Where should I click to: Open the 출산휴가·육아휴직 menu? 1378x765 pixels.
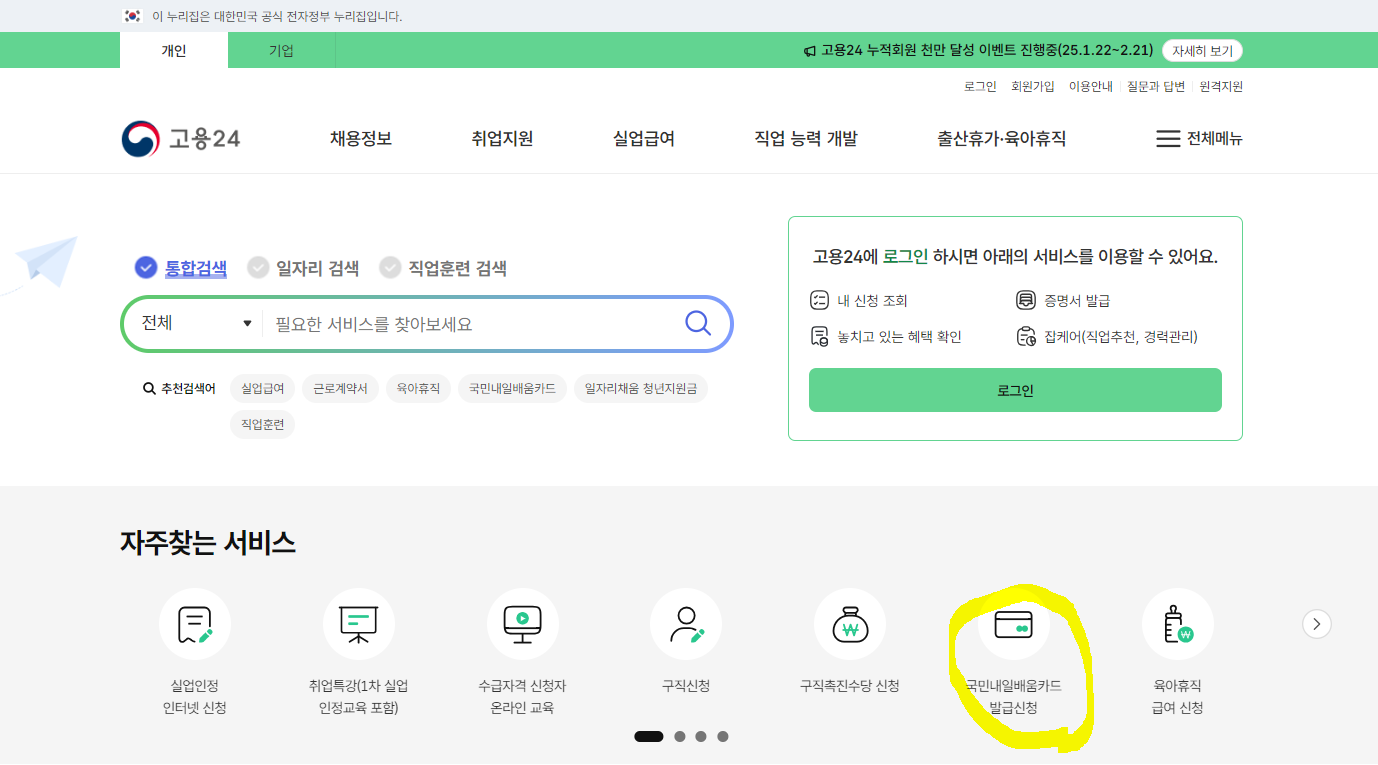point(1002,139)
